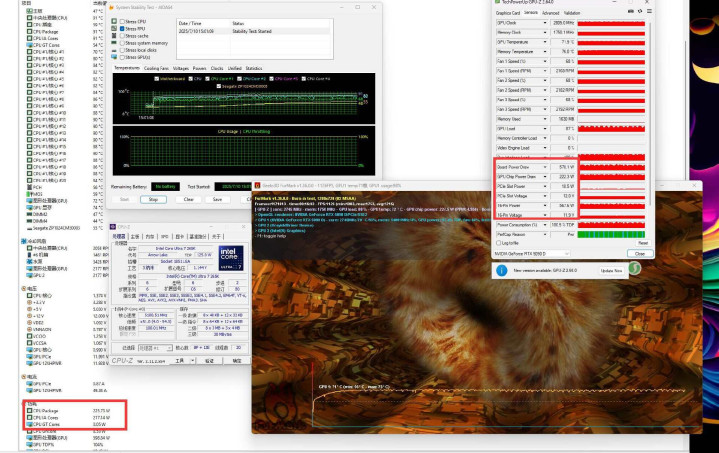Click the AIDA64 flame icon in title bar
Viewport: 719px width, 453px height.
click(x=114, y=6)
